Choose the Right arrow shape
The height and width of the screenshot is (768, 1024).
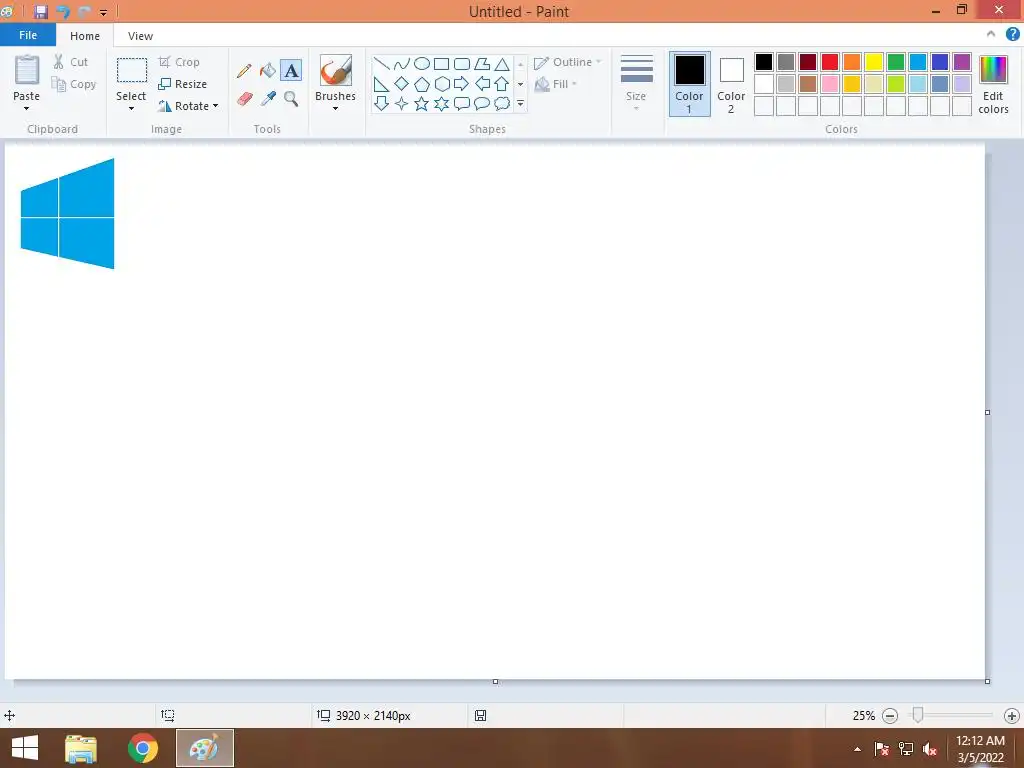(x=461, y=84)
